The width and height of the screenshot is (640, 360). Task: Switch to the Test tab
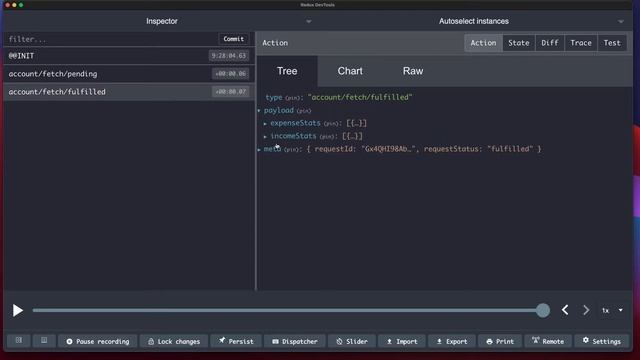(612, 43)
